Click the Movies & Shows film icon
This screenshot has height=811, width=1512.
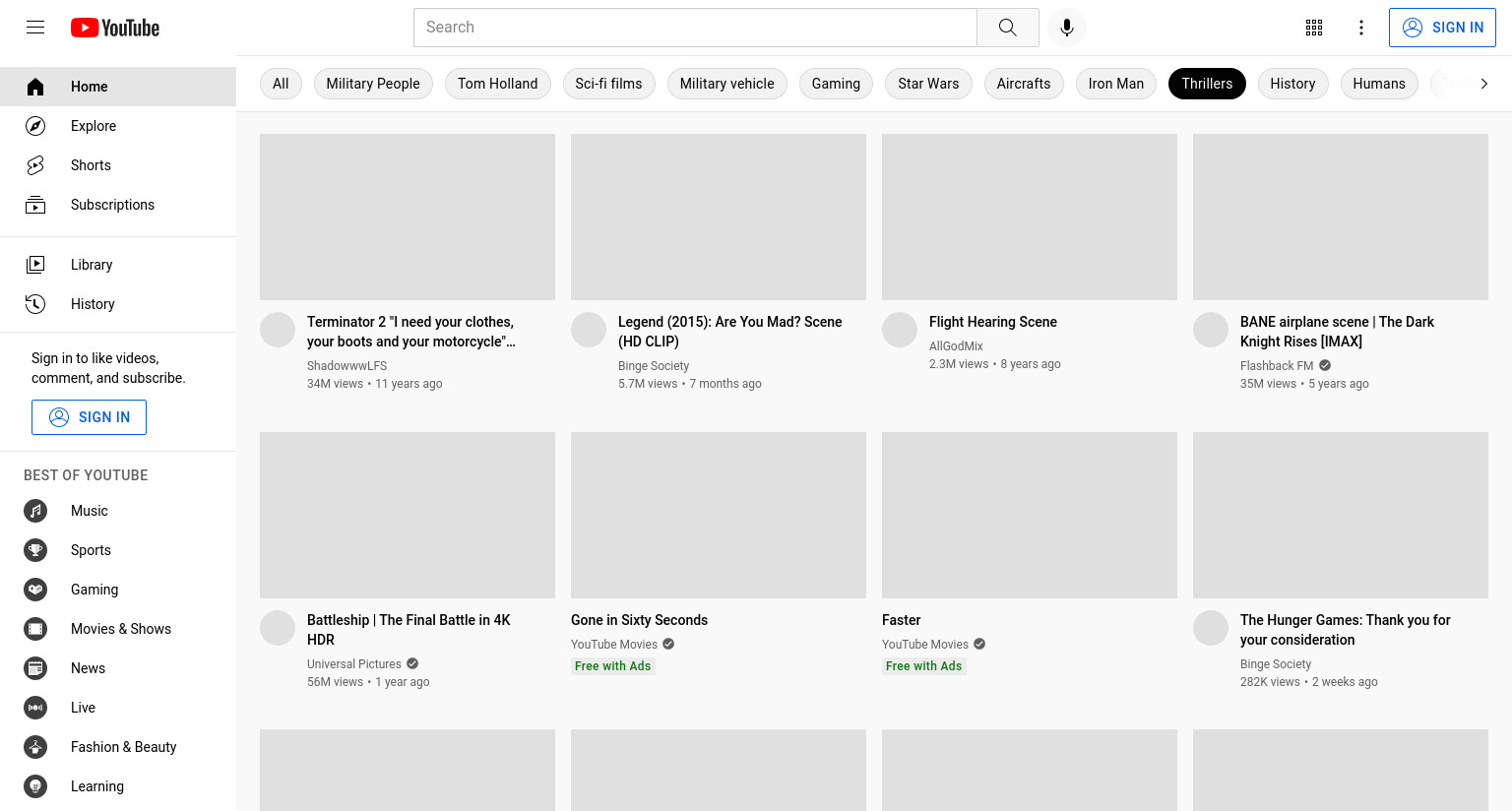35,629
